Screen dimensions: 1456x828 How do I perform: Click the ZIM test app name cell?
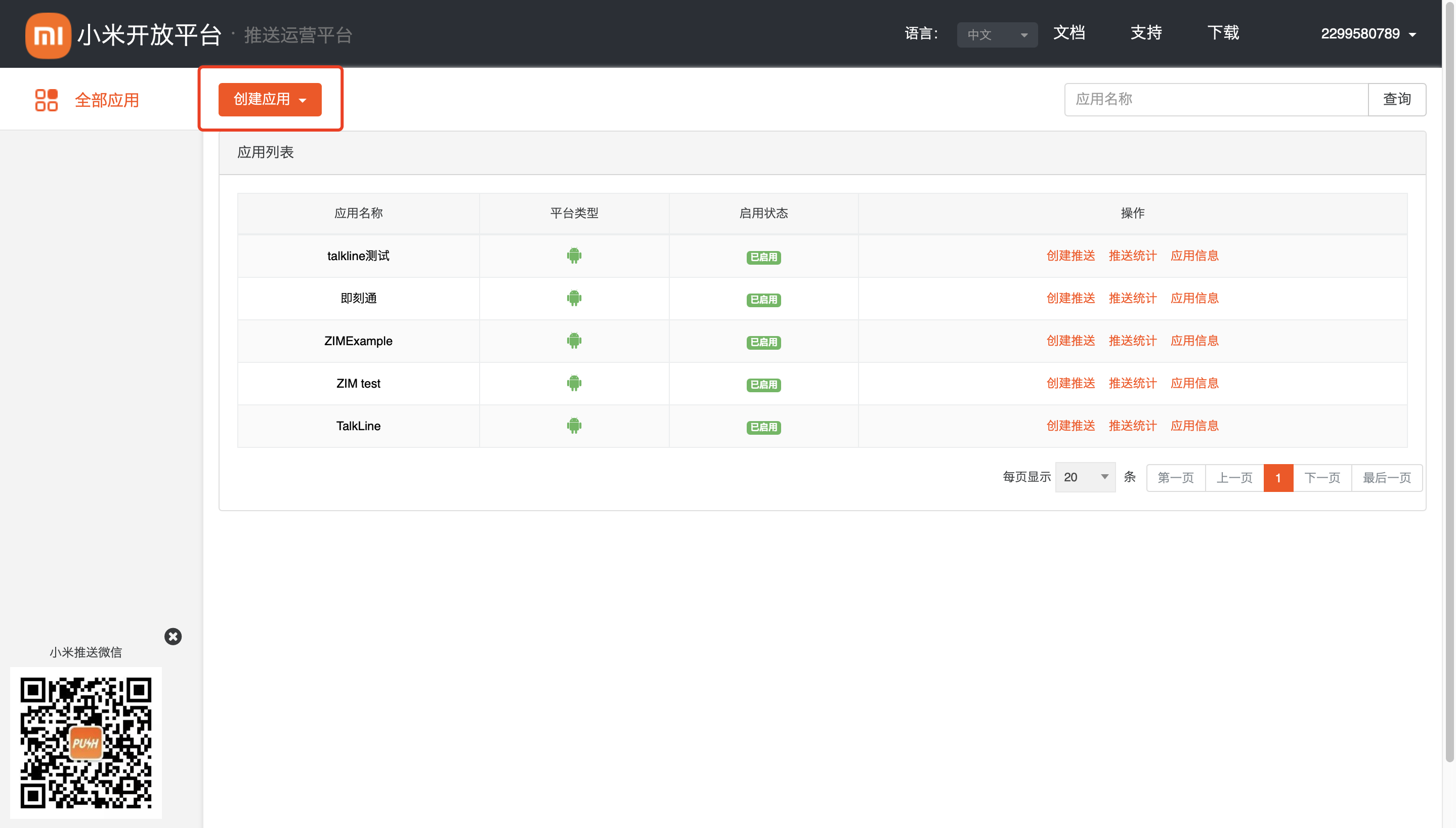[358, 384]
